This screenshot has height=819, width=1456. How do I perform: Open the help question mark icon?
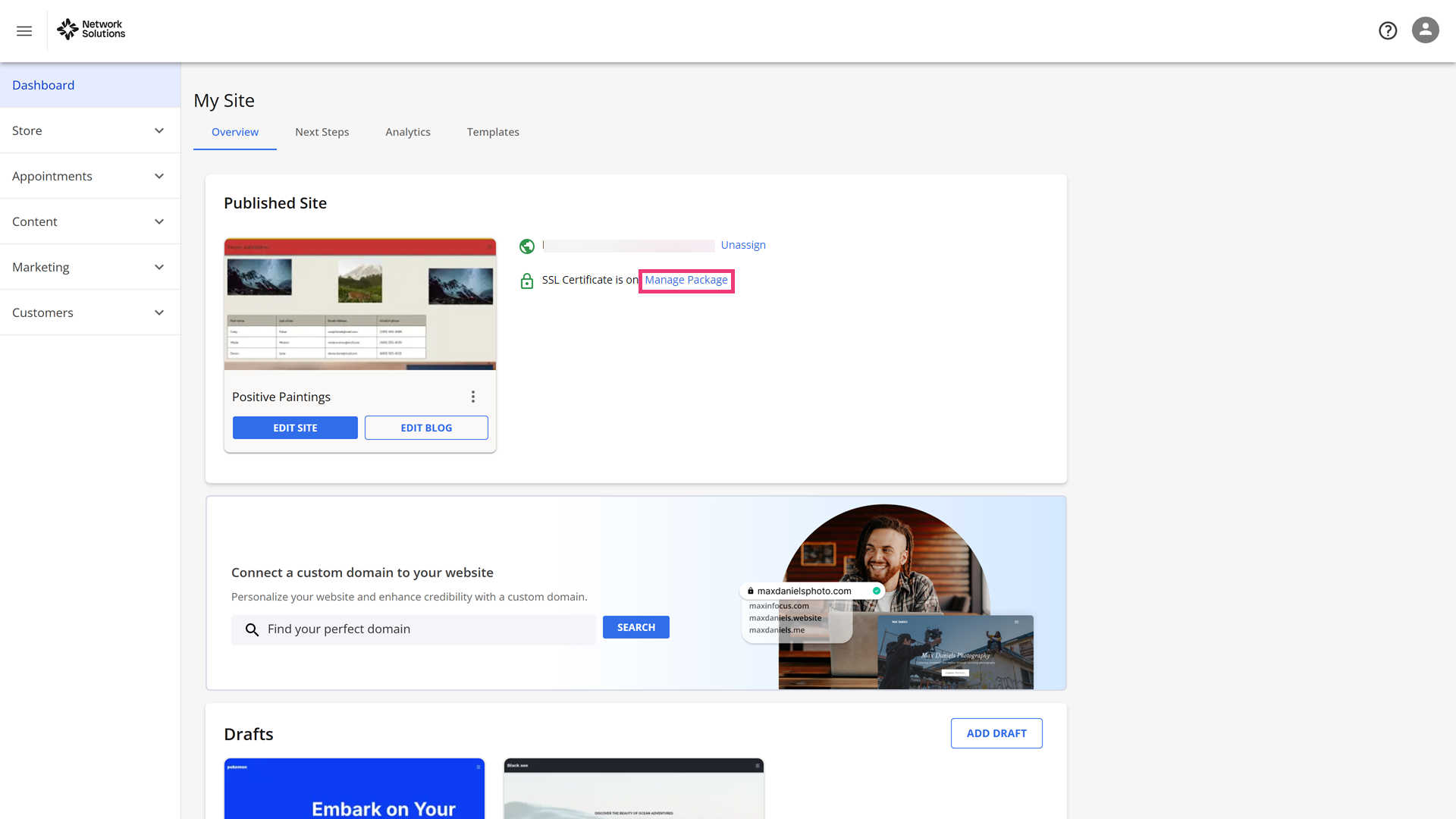click(1388, 30)
